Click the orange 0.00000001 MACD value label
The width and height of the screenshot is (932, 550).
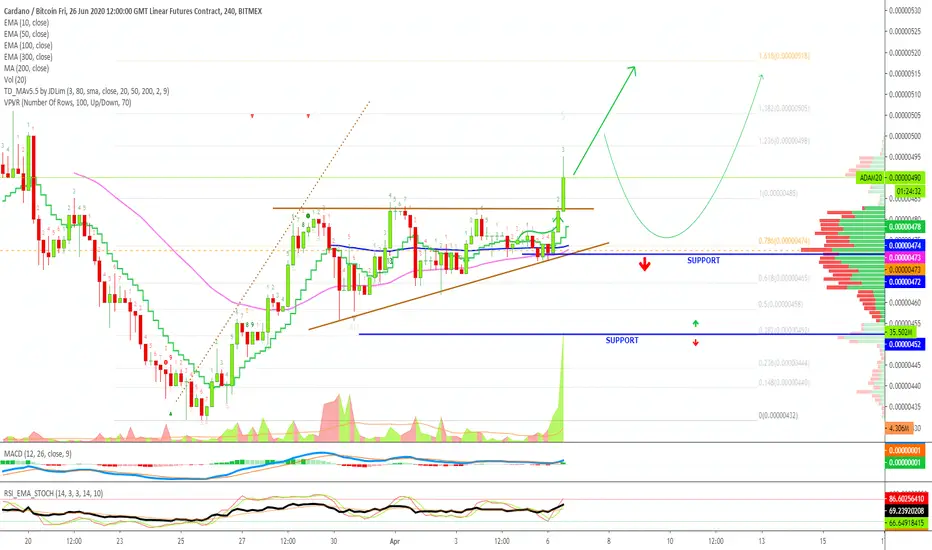click(905, 450)
